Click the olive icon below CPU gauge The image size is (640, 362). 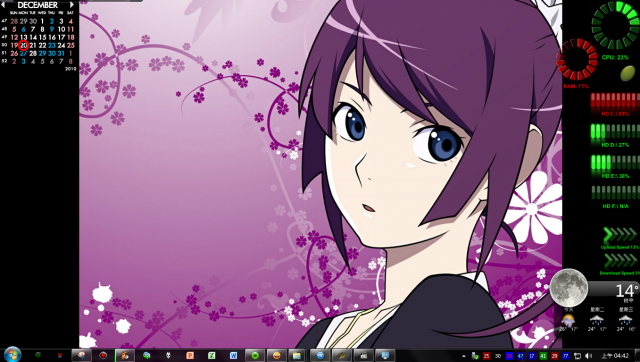627,73
